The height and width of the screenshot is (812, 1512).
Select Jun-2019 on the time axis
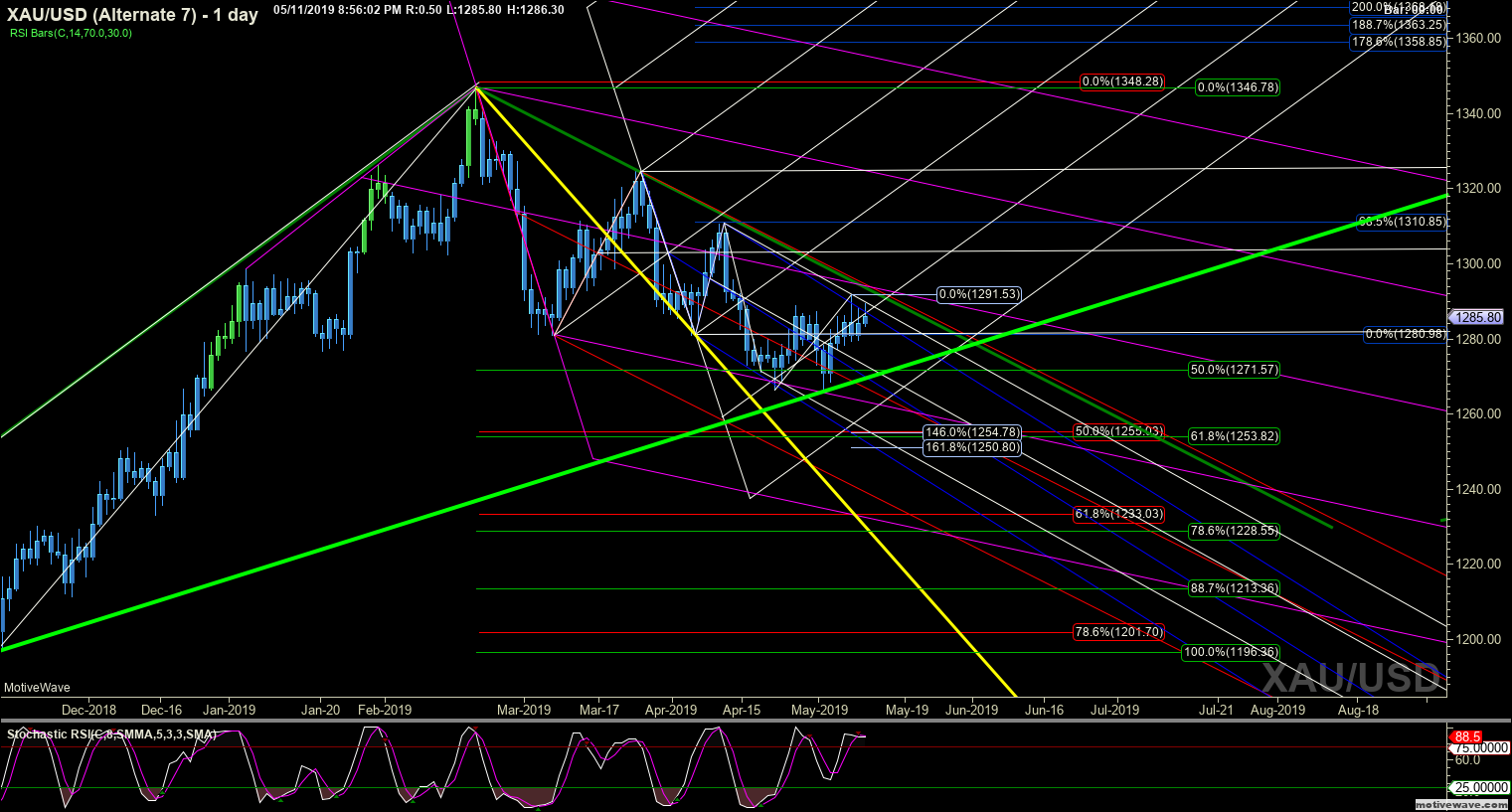pyautogui.click(x=971, y=710)
